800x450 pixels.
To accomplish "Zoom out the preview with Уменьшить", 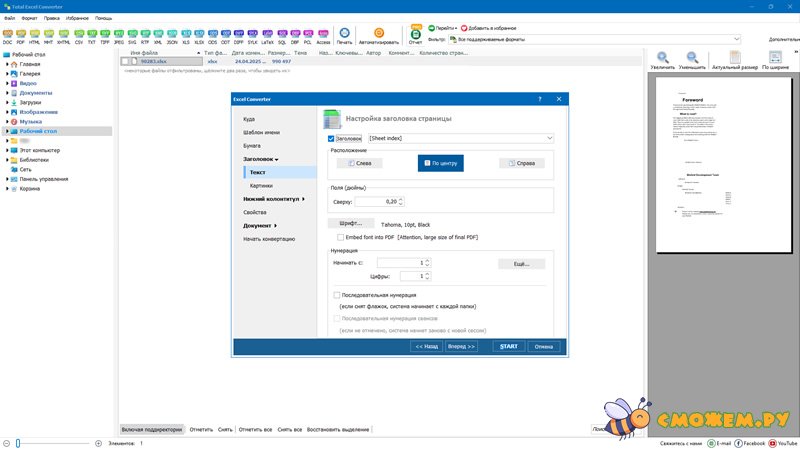I will (692, 60).
